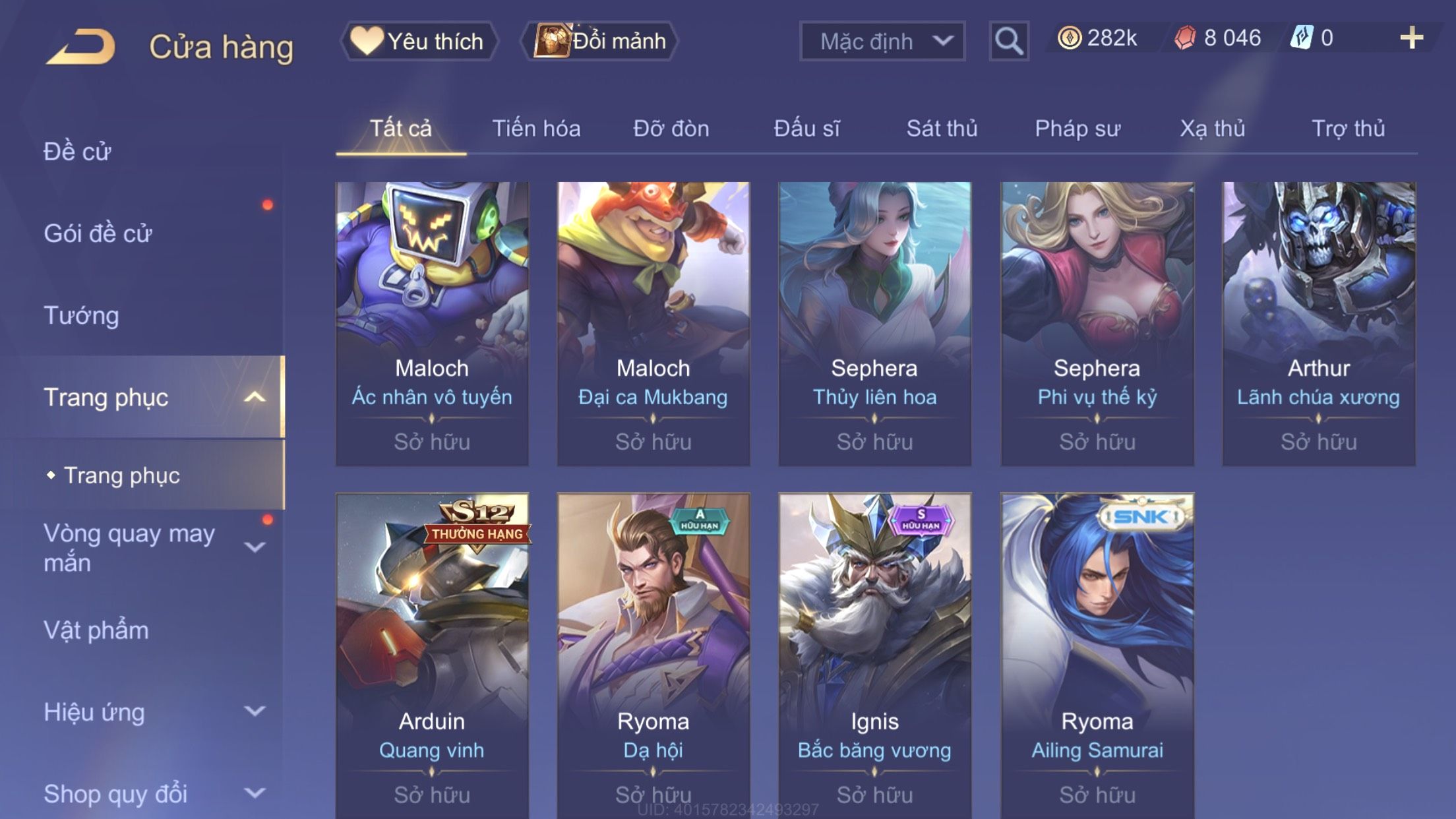Click the blue voucher currency icon

click(1302, 38)
